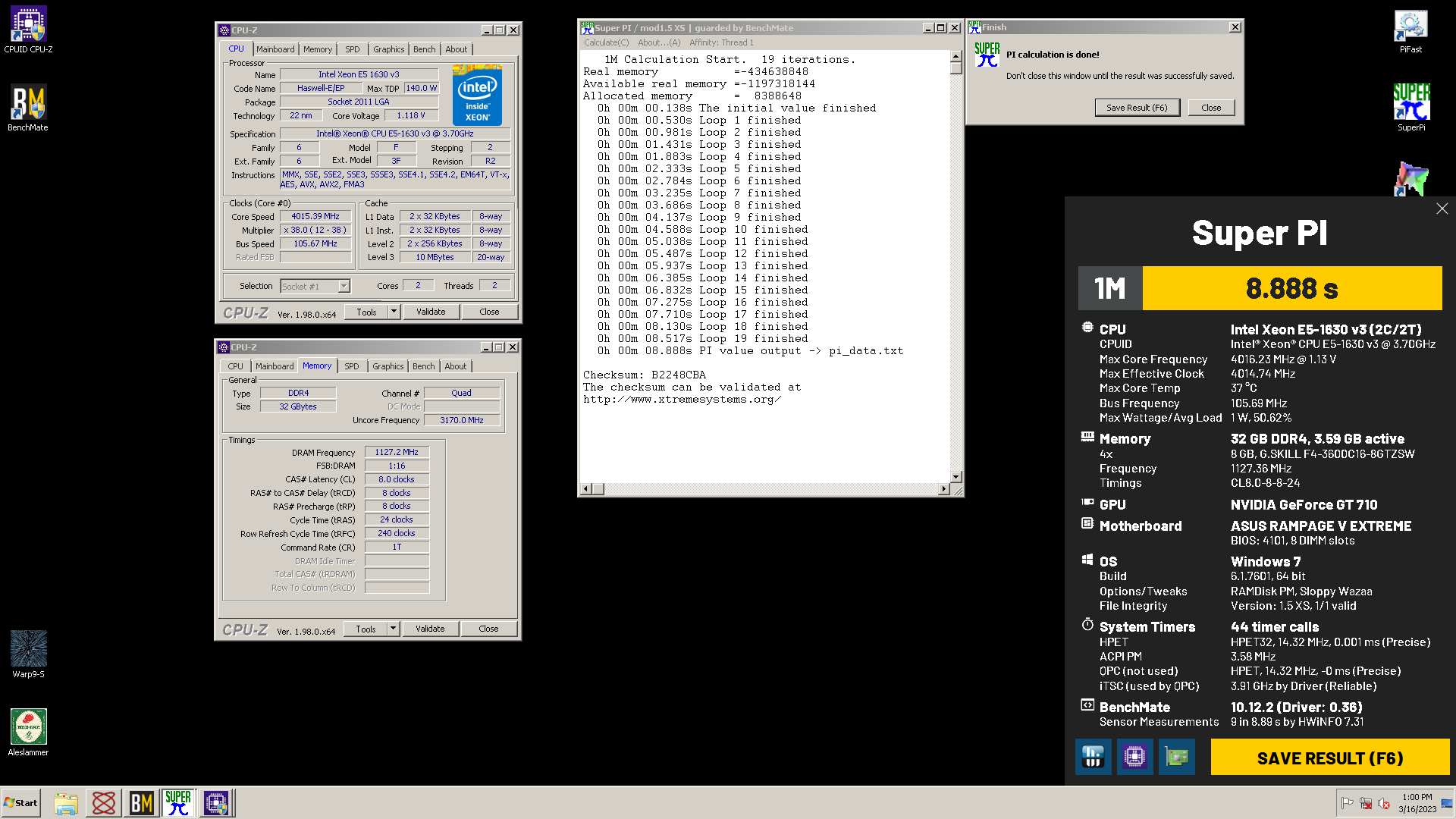Screen dimensions: 1456x819
Task: Click Validate in the top CPU-Z window
Action: tap(431, 312)
